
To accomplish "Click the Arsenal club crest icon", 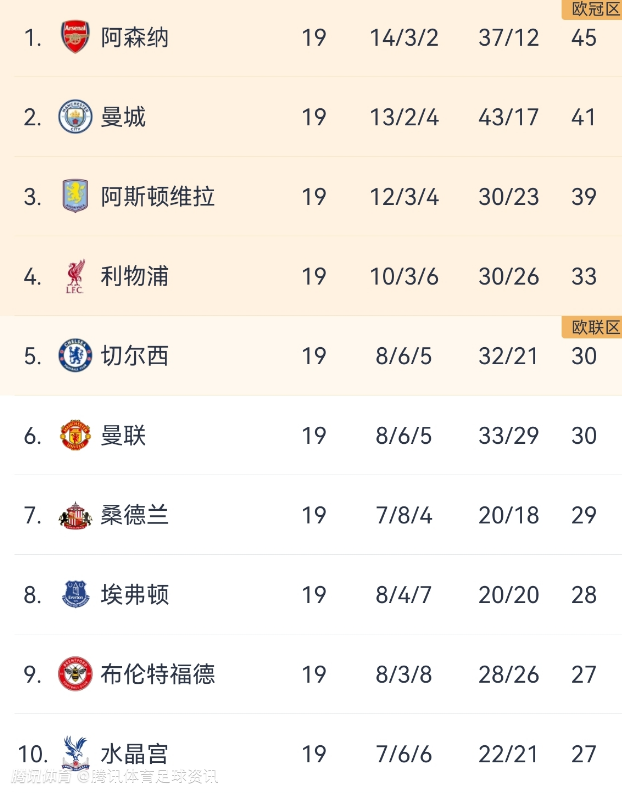I will point(75,38).
